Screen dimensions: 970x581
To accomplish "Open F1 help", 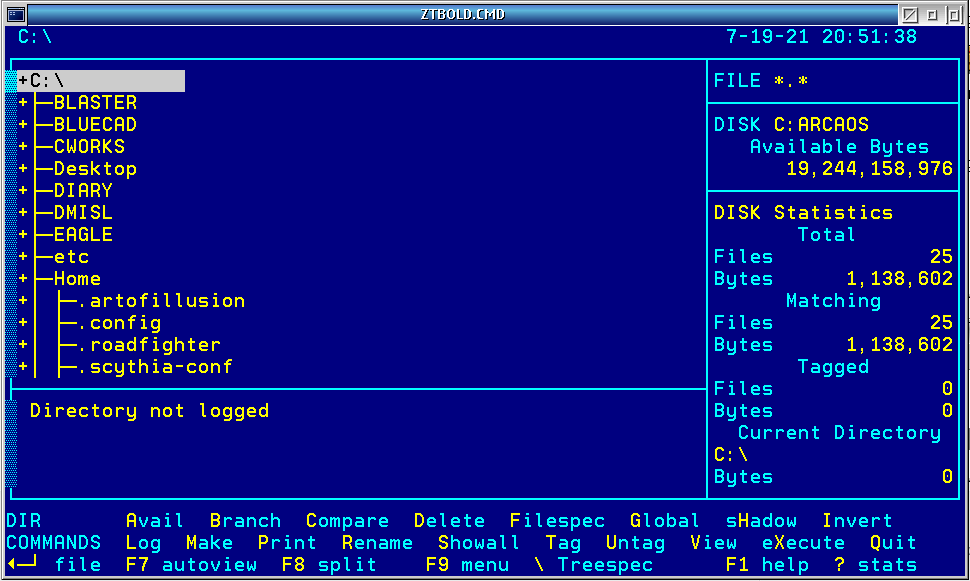I will [x=767, y=565].
